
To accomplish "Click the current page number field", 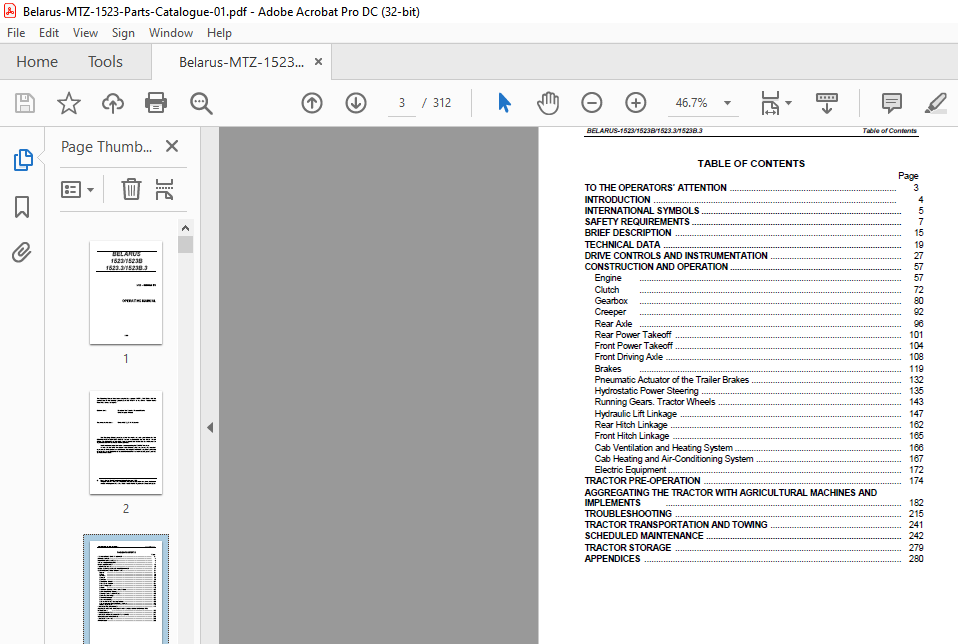I will pyautogui.click(x=401, y=103).
